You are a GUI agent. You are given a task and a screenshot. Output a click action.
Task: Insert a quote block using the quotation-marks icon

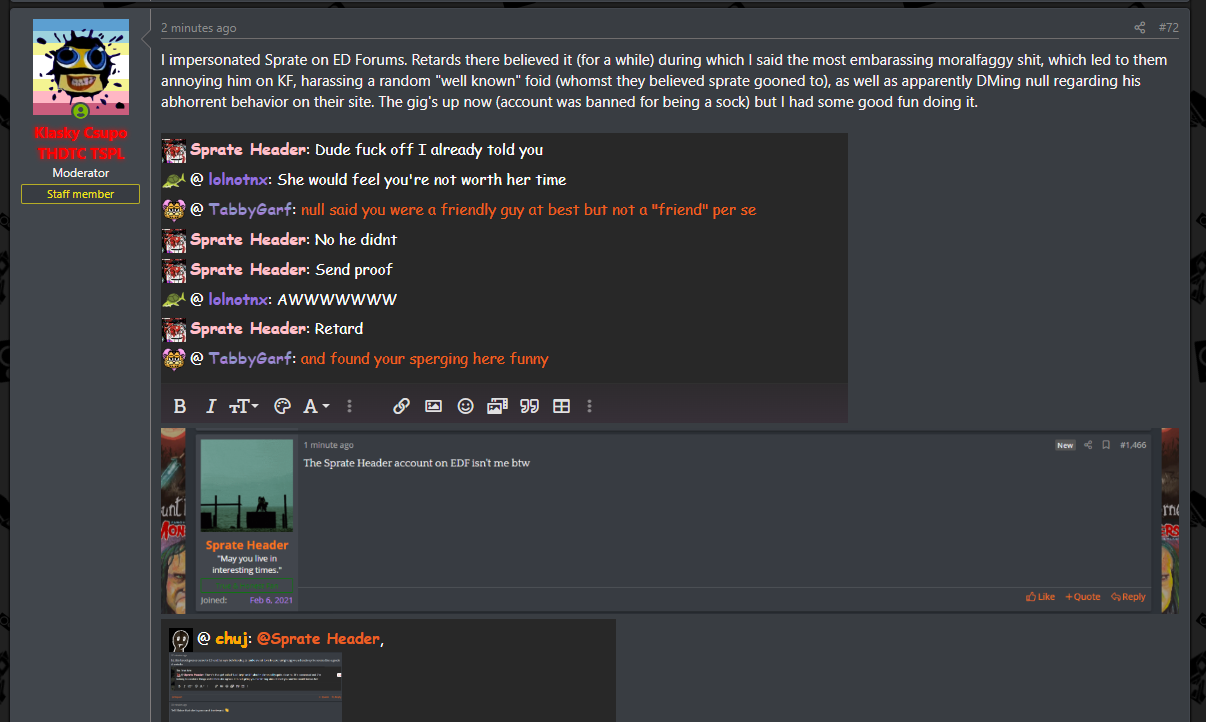530,406
